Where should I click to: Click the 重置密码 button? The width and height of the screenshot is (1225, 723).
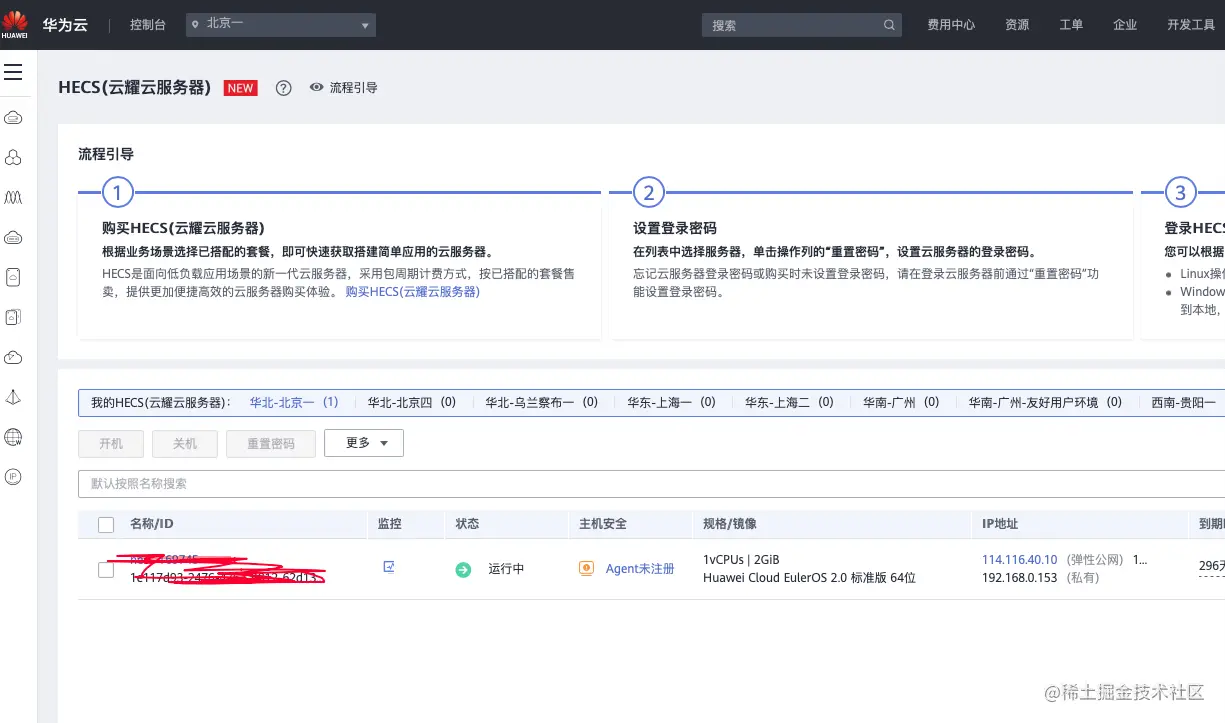coord(271,443)
